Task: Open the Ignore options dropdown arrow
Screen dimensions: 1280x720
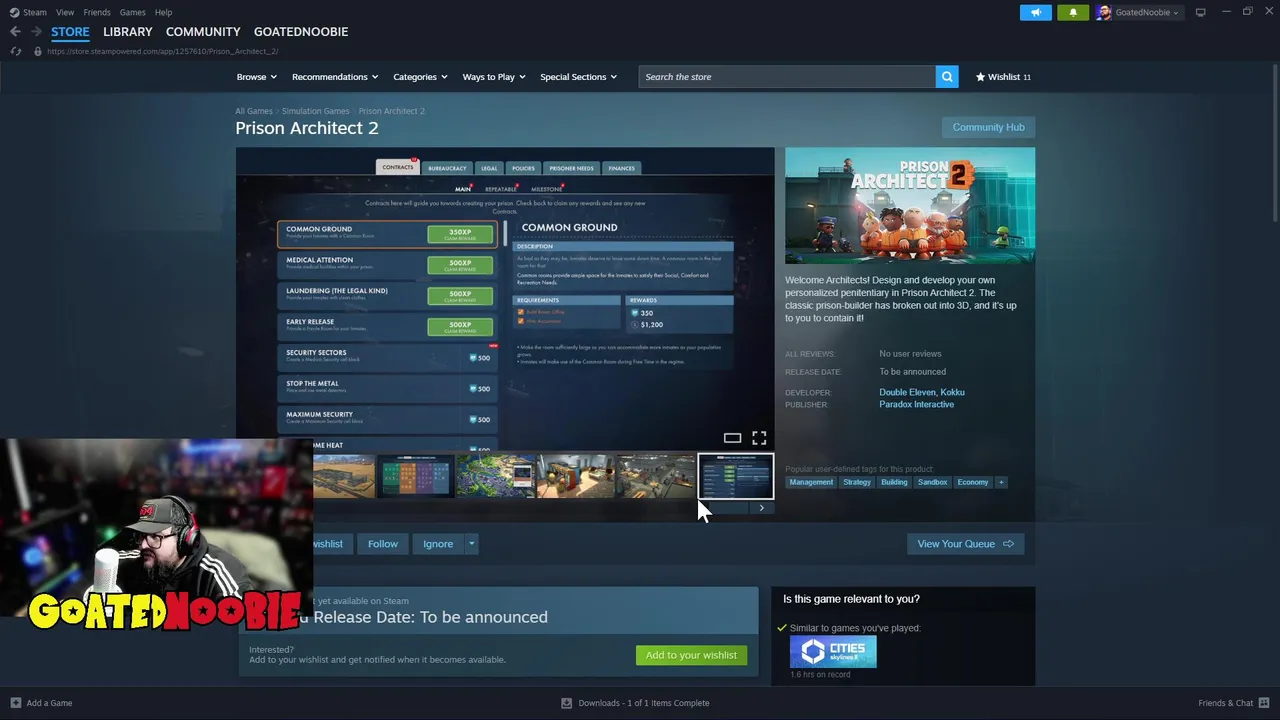Action: point(471,544)
